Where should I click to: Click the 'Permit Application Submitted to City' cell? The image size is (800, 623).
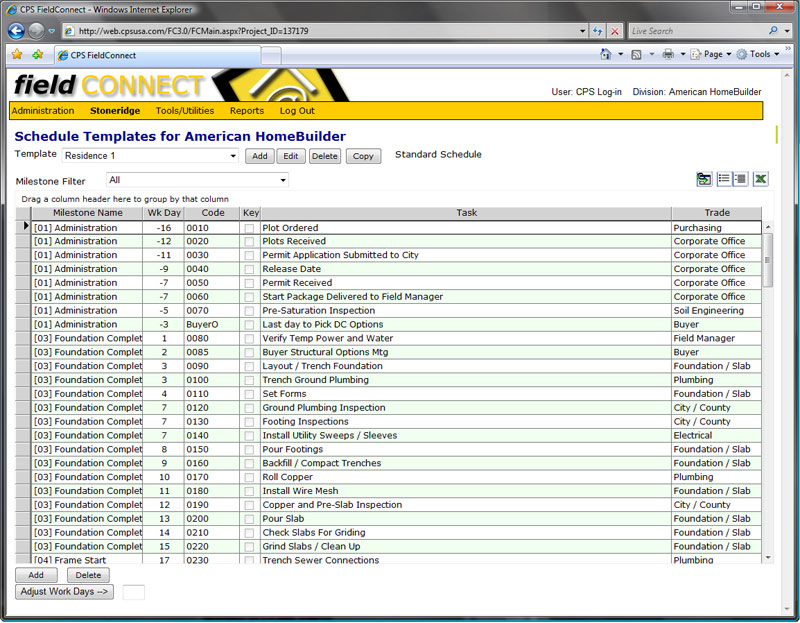tap(466, 255)
